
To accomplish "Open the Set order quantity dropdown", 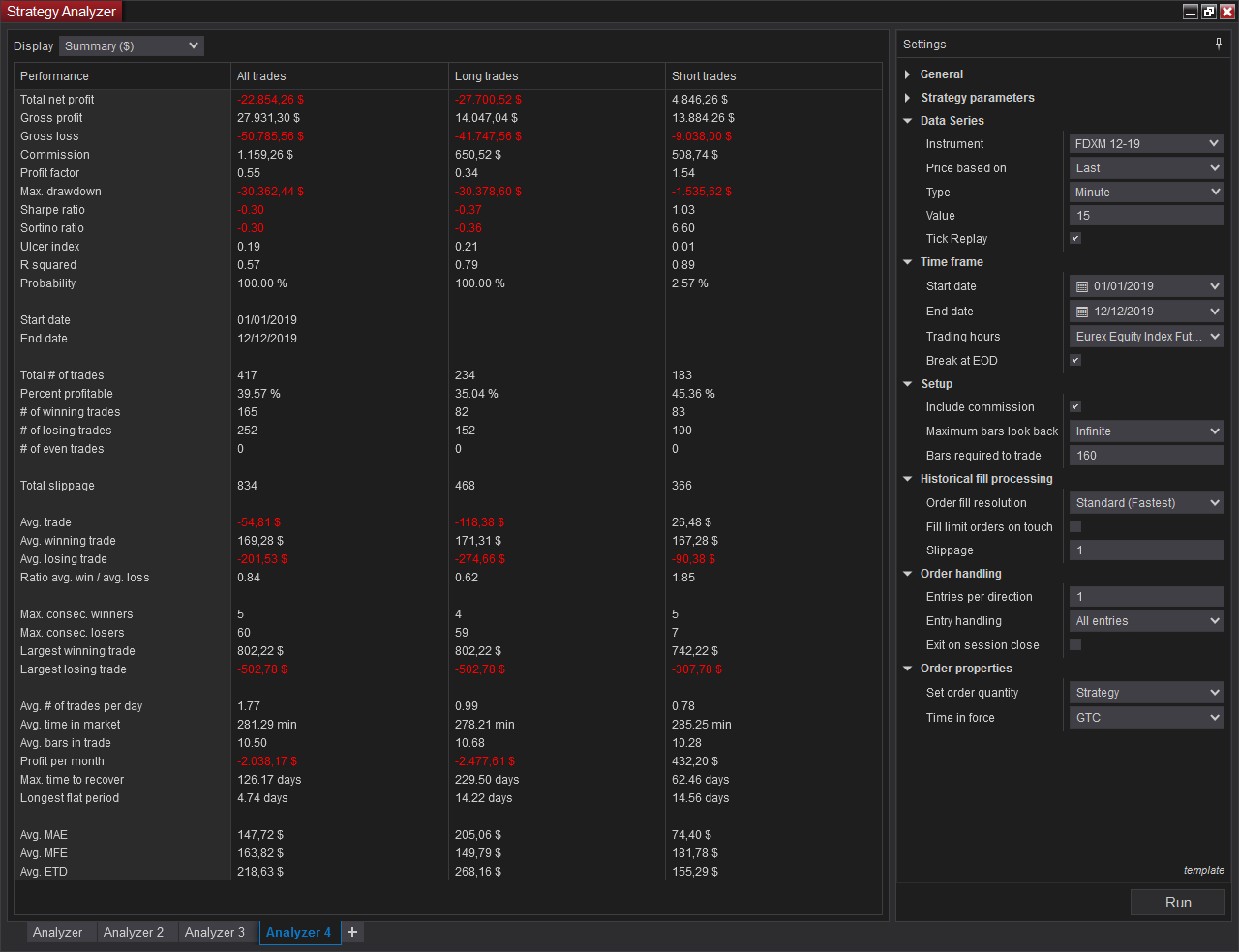I will tap(1147, 692).
